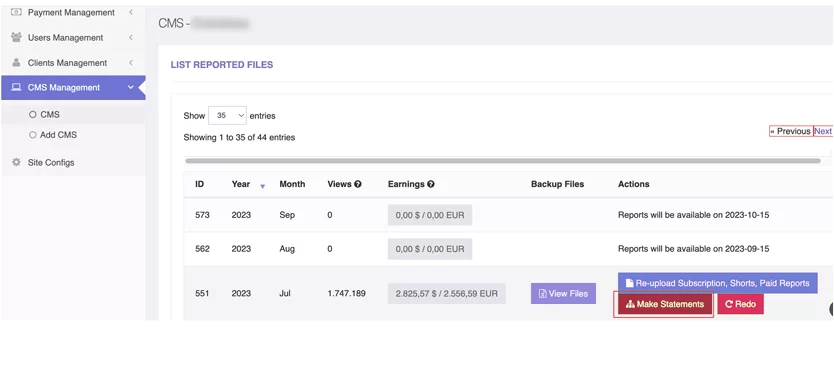This screenshot has height=377, width=834.
Task: Click the Payment Management money icon
Action: pyautogui.click(x=16, y=12)
